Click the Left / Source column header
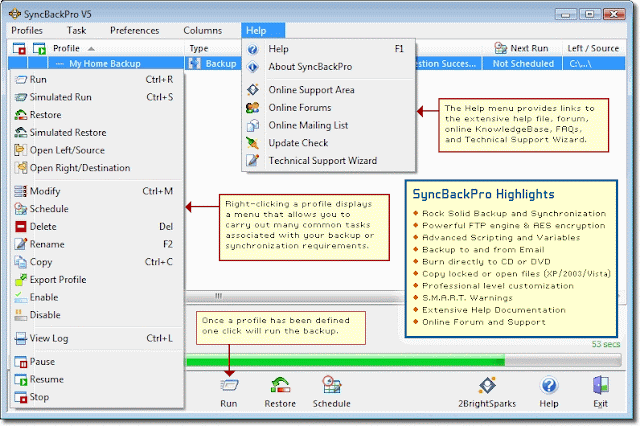640x426 pixels. point(593,49)
